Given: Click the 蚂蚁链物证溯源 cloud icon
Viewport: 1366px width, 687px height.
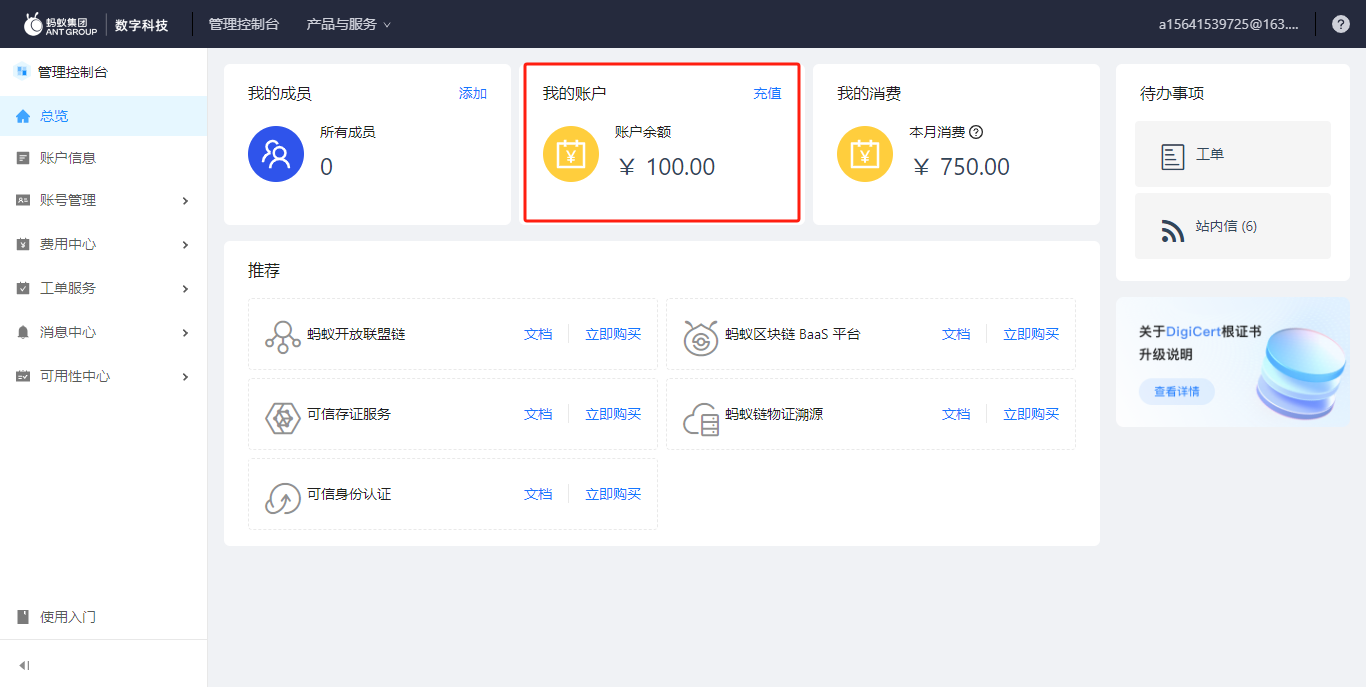Looking at the screenshot, I should [700, 419].
